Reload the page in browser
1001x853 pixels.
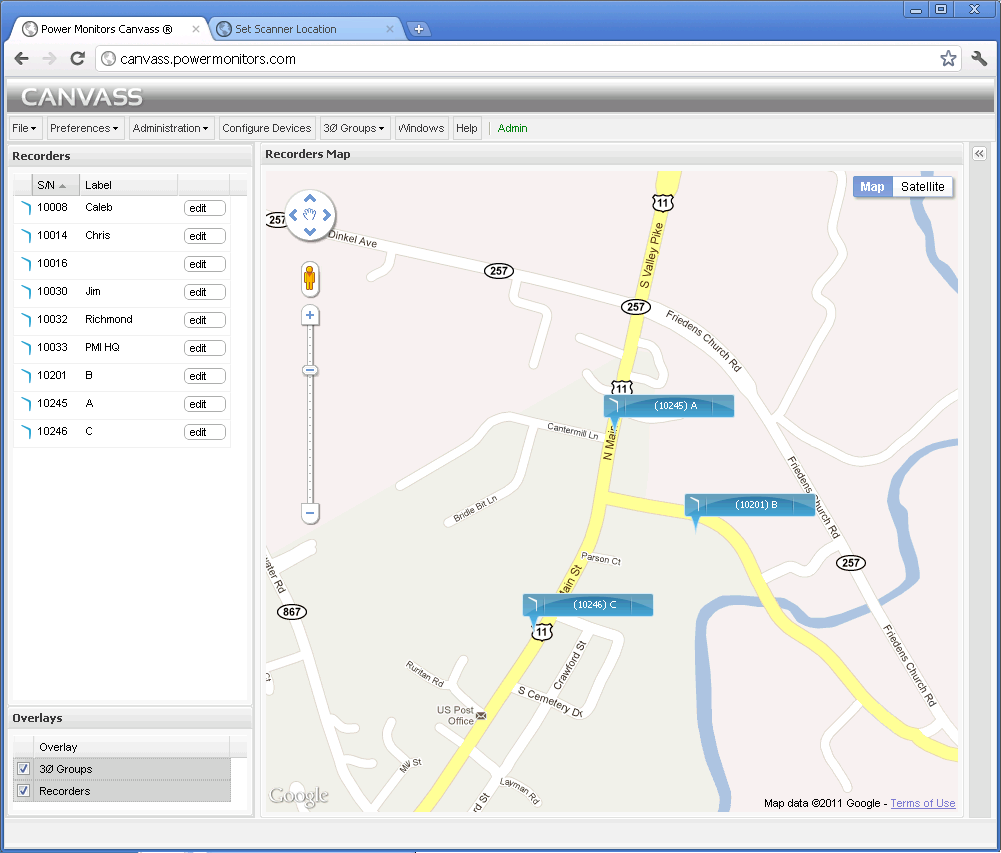coord(77,59)
